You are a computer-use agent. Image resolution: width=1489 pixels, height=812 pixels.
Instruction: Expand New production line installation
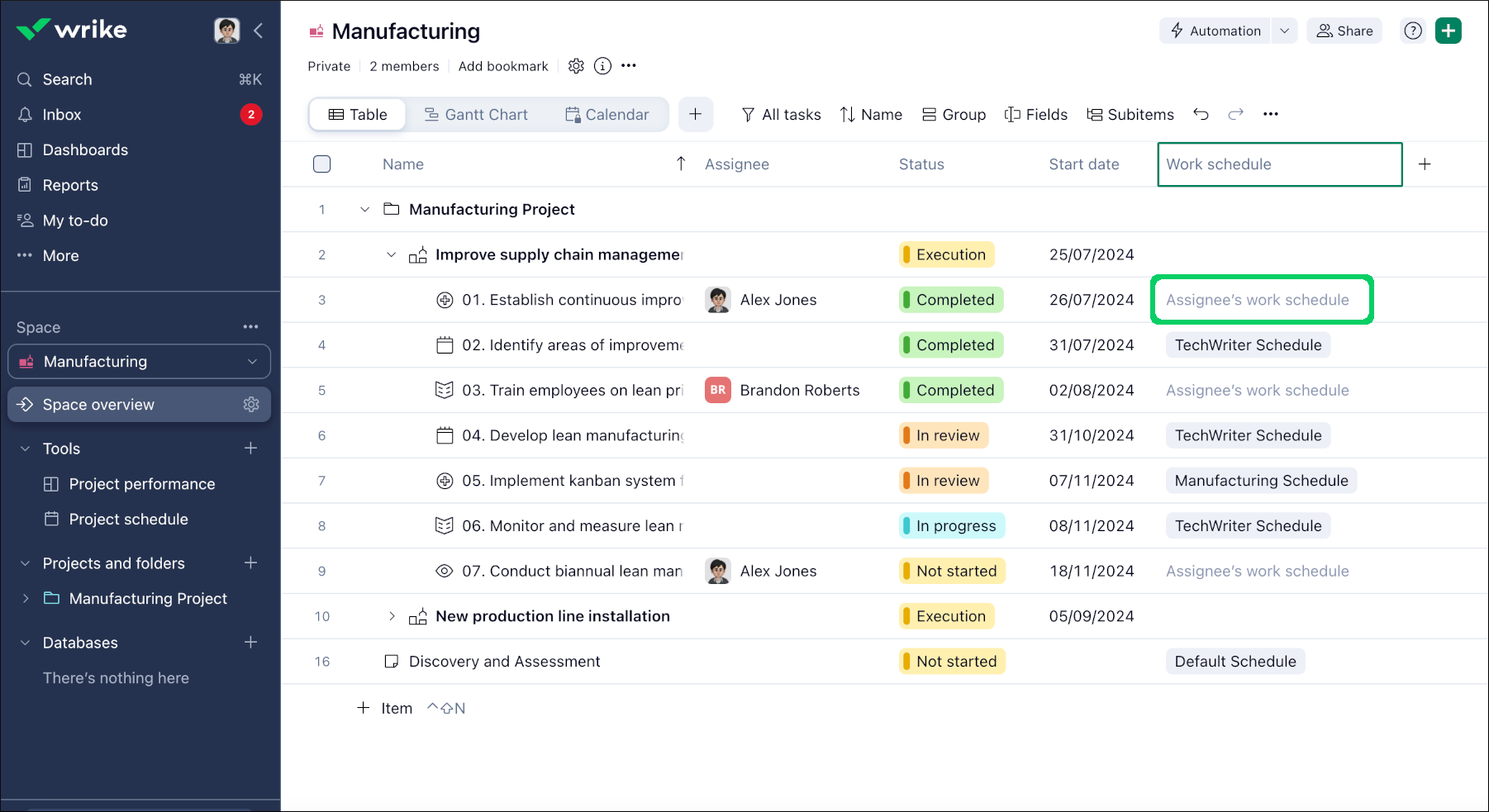click(391, 615)
